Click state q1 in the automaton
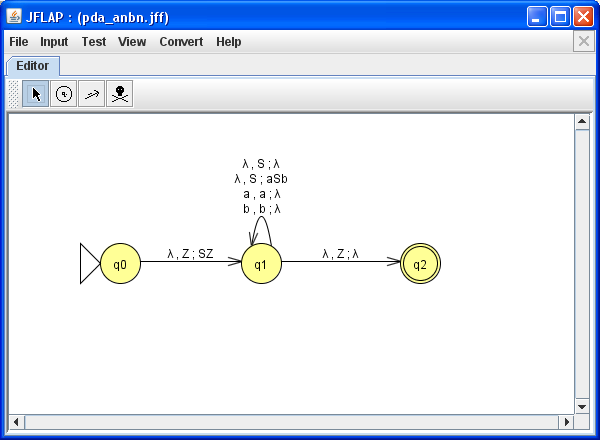The image size is (600, 440). click(x=261, y=264)
